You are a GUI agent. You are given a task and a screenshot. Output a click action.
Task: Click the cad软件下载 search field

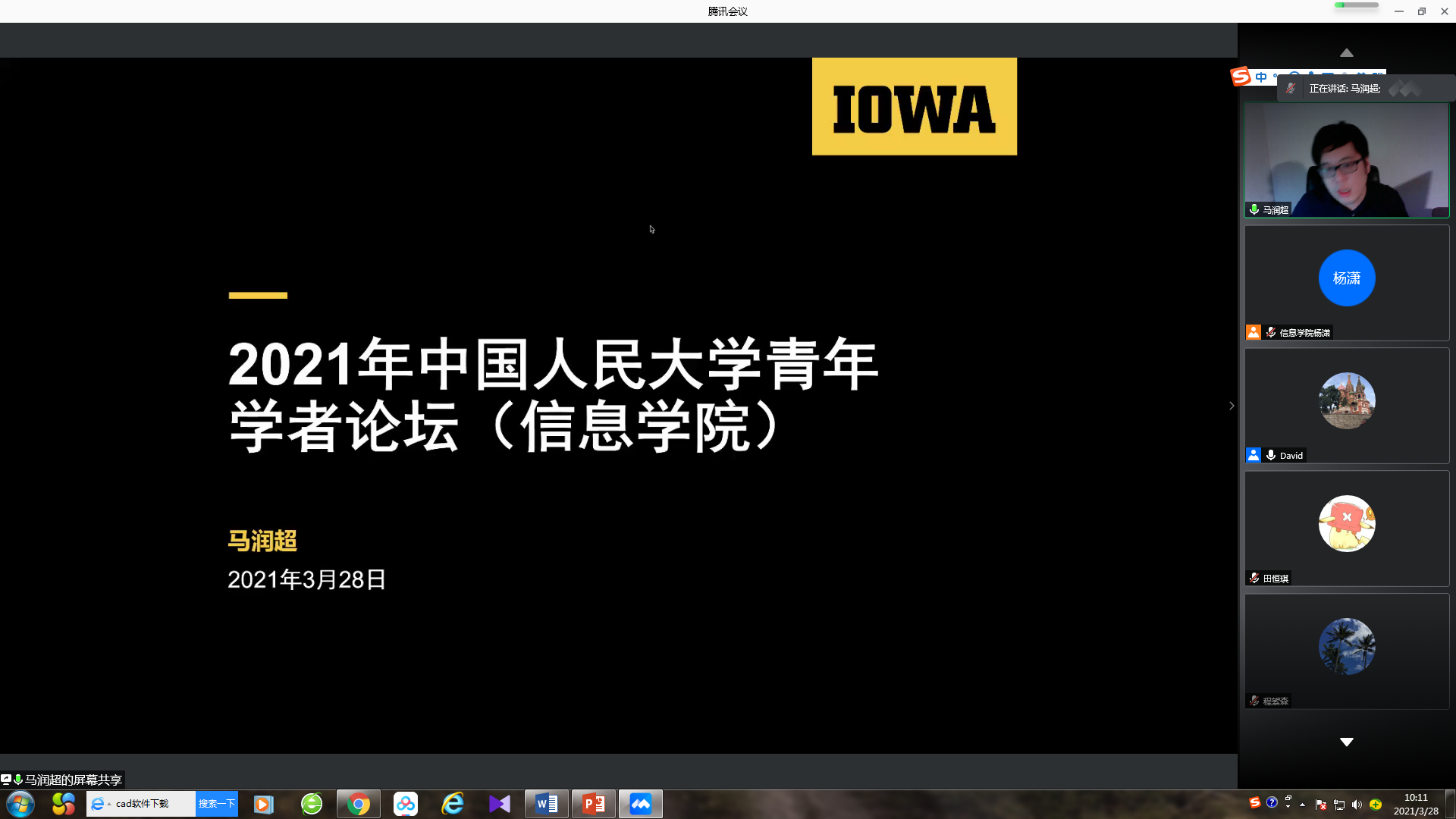click(152, 804)
